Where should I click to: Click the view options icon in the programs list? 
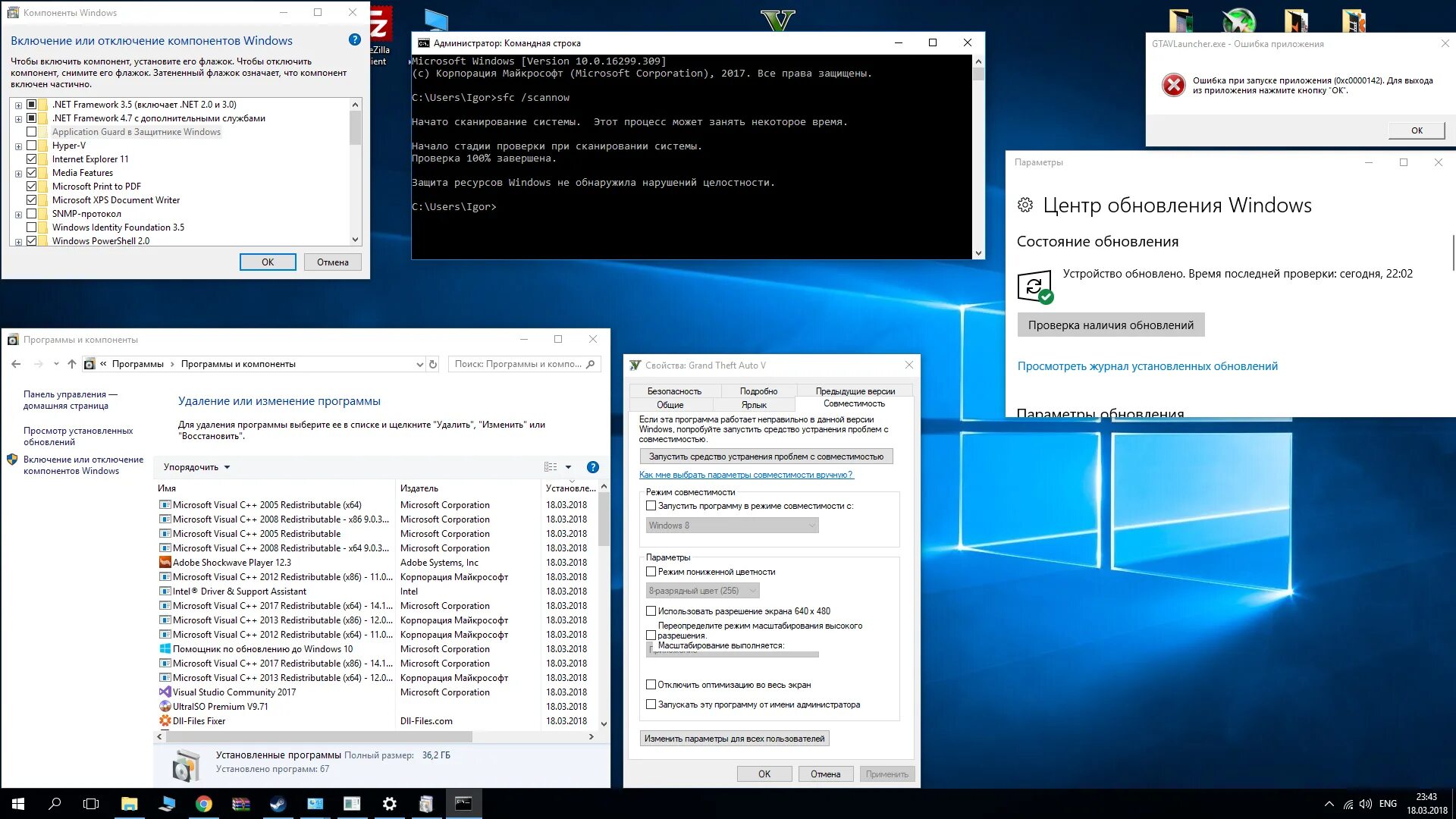551,467
